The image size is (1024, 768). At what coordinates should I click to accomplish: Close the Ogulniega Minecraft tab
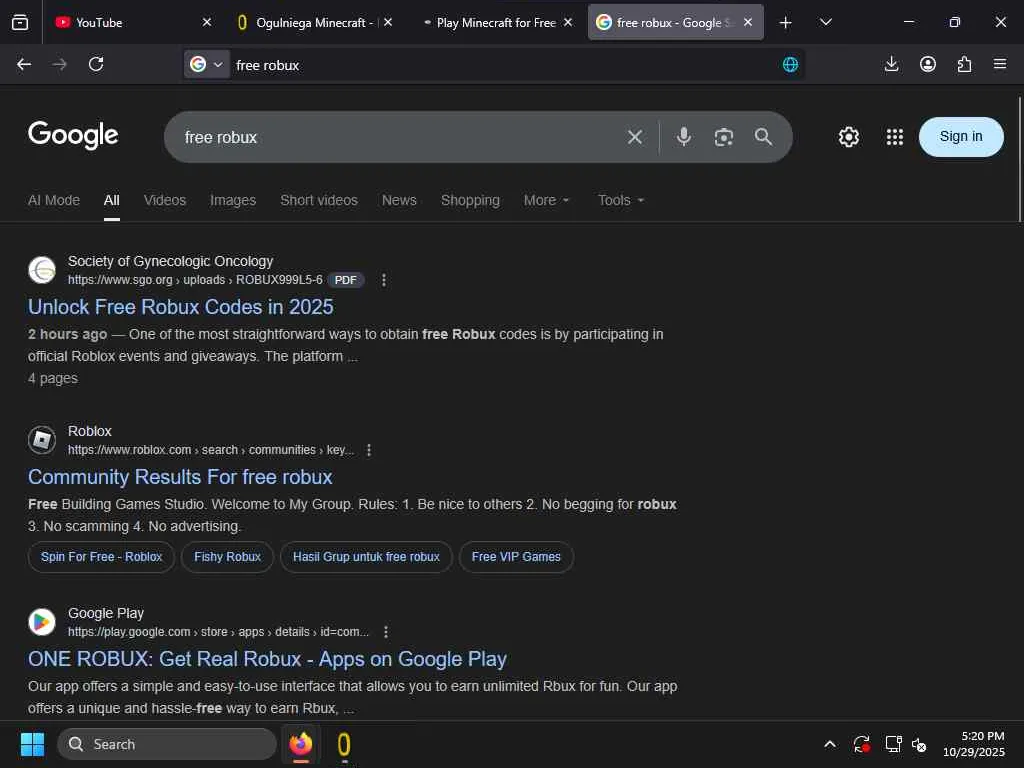pos(388,22)
